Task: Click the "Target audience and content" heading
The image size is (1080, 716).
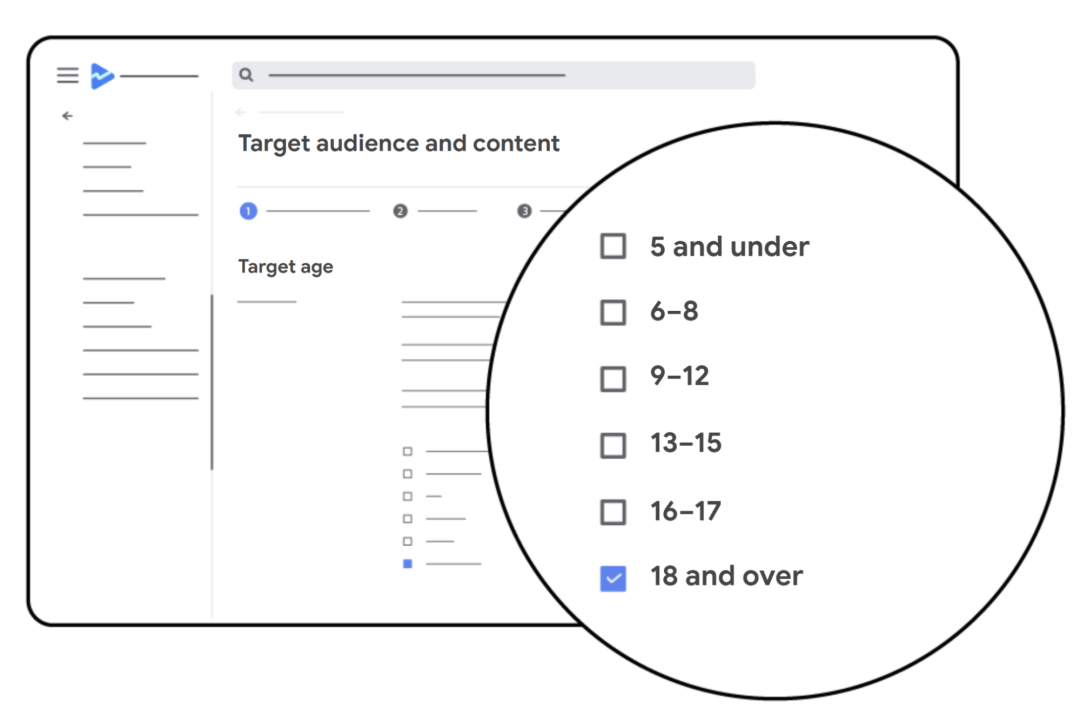Action: click(399, 143)
